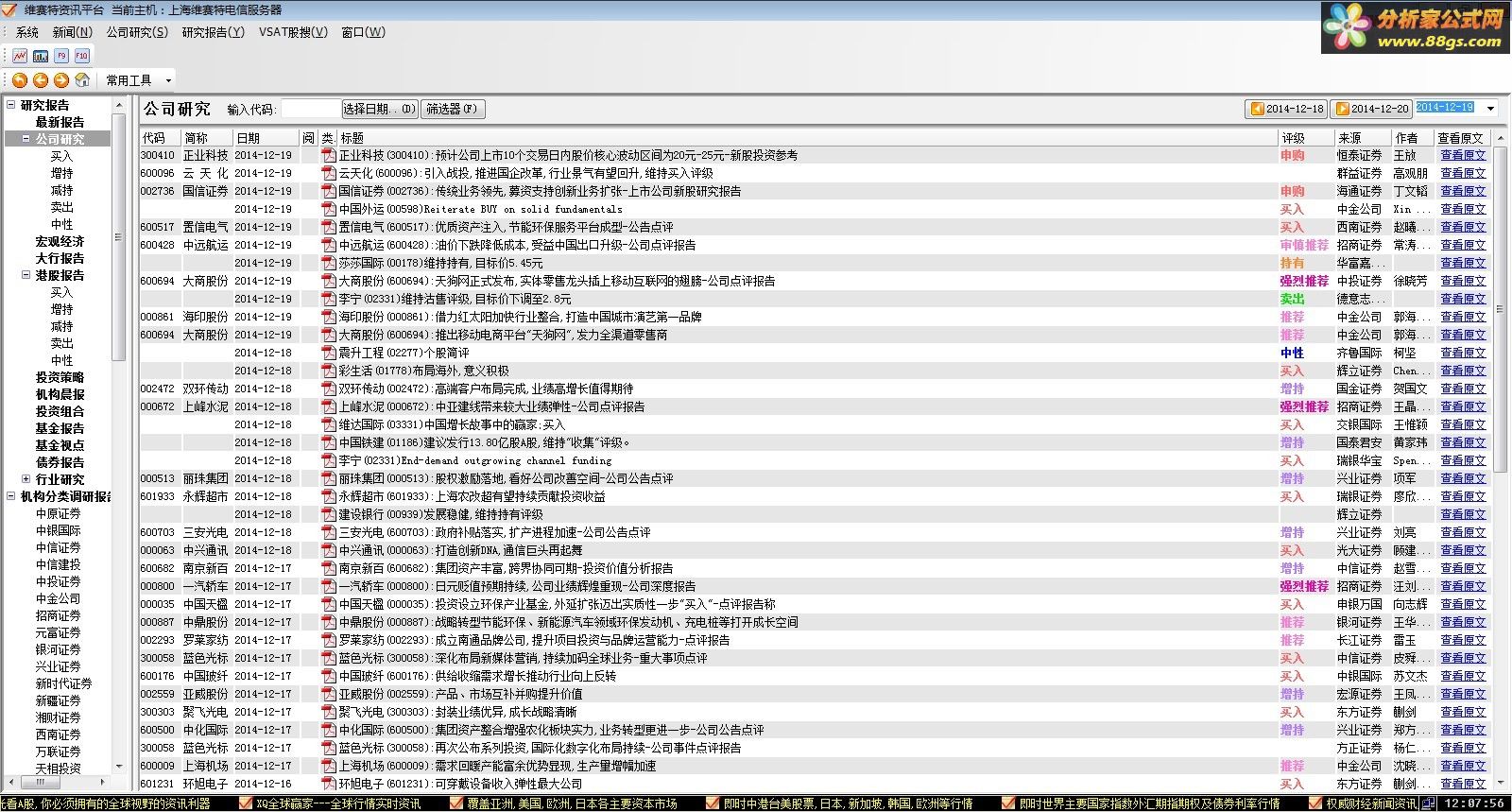Select 投资策略 in the tree
Image resolution: width=1512 pixels, height=812 pixels.
(60, 377)
